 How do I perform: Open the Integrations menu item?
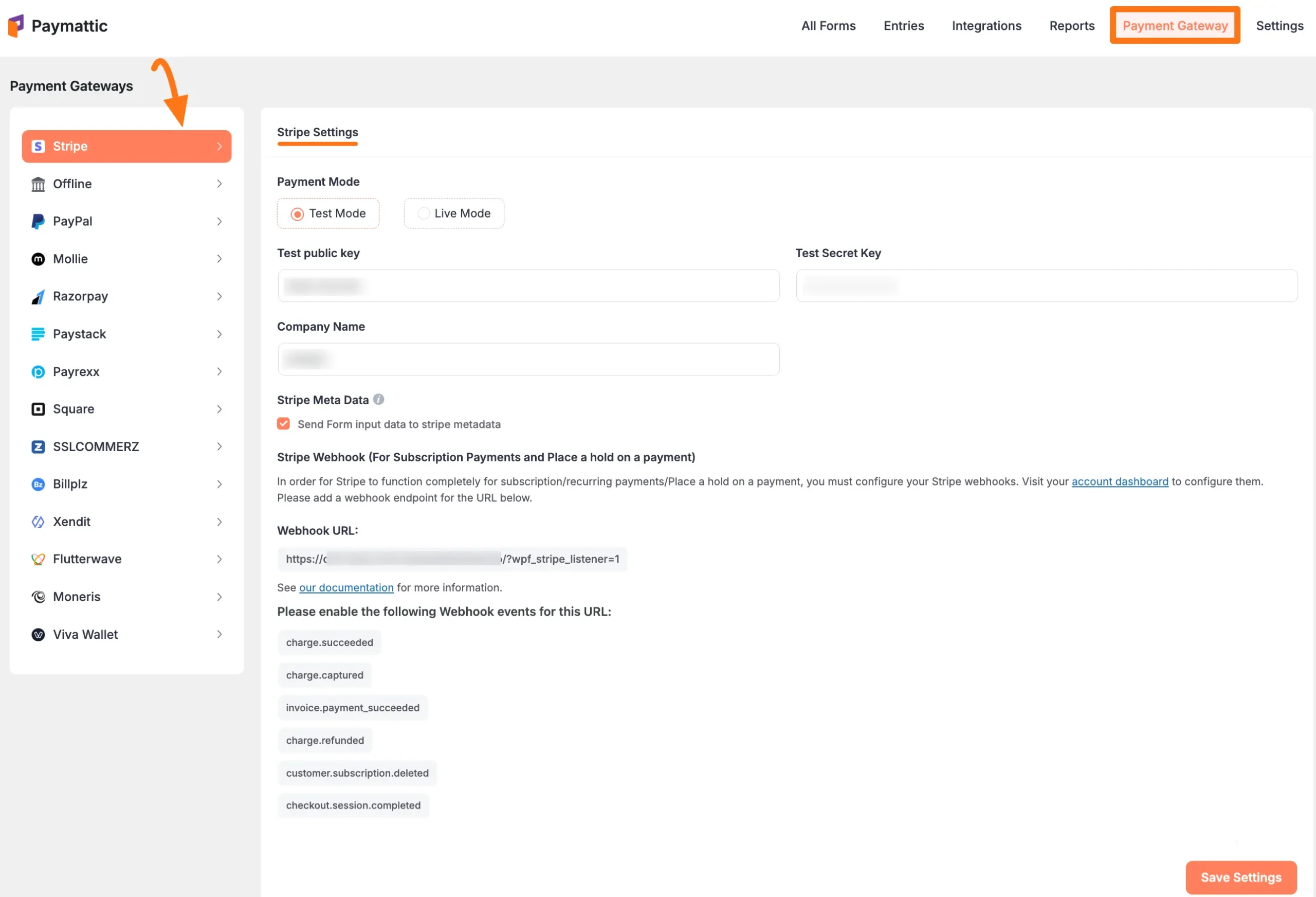point(986,26)
